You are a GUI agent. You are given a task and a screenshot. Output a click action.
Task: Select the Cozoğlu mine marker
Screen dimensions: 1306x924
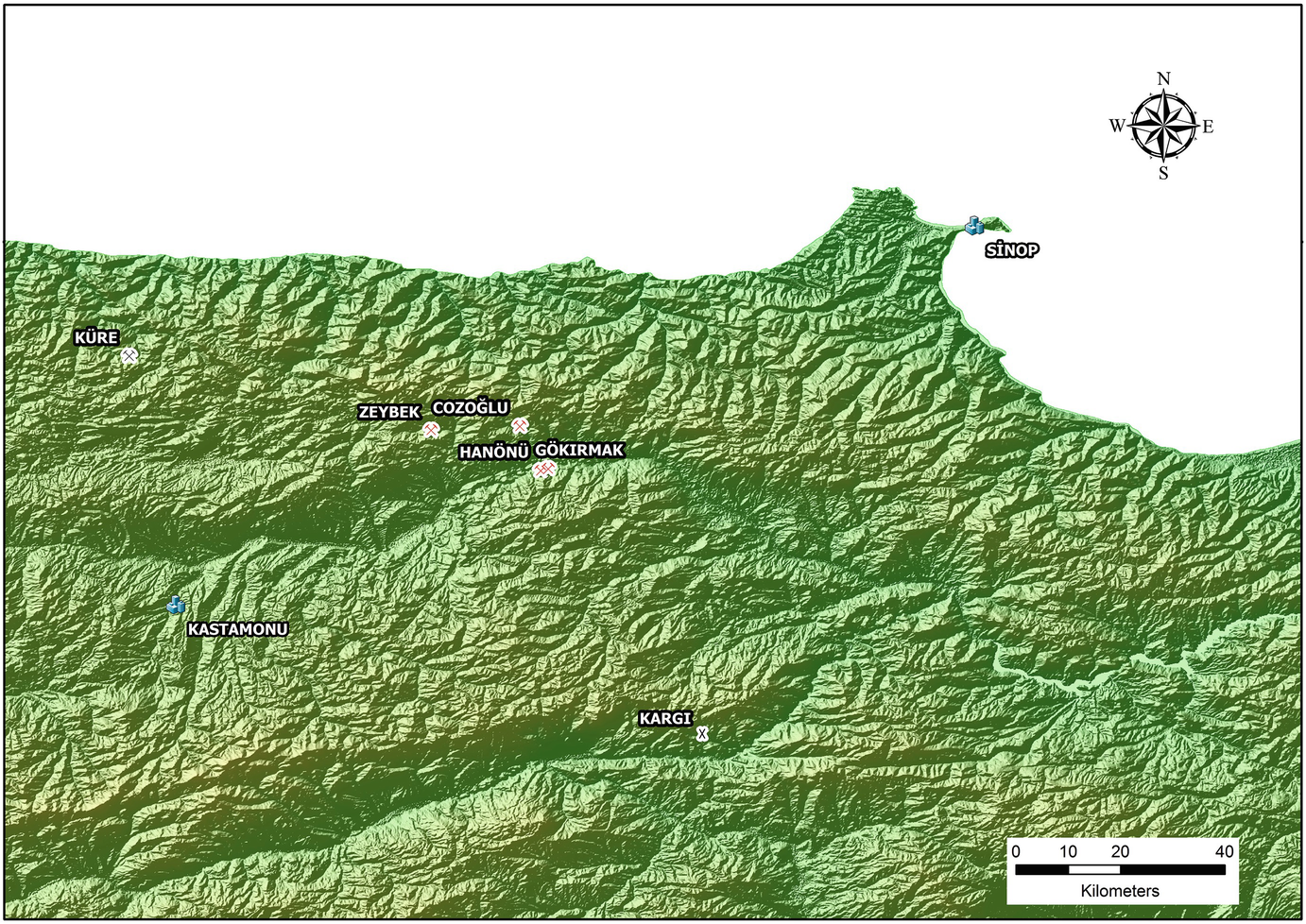520,426
